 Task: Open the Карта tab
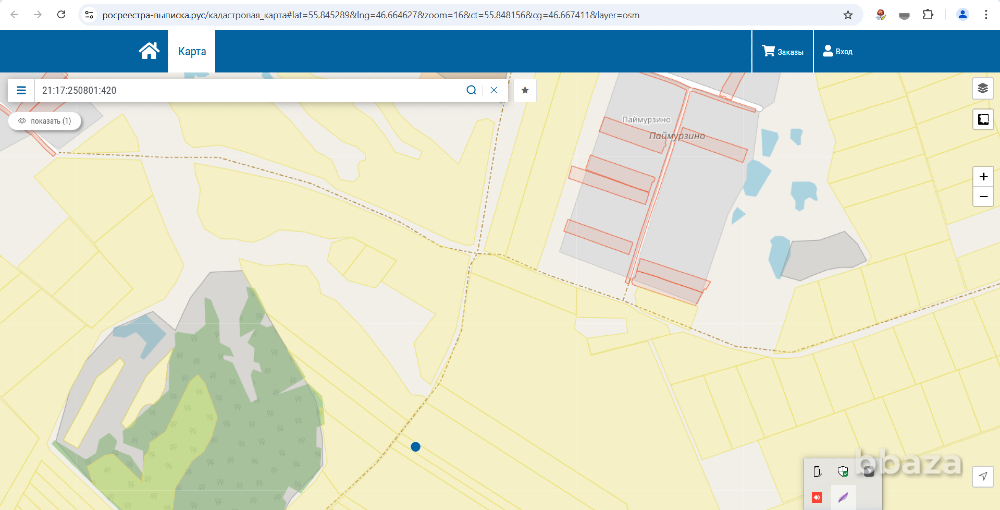point(191,51)
